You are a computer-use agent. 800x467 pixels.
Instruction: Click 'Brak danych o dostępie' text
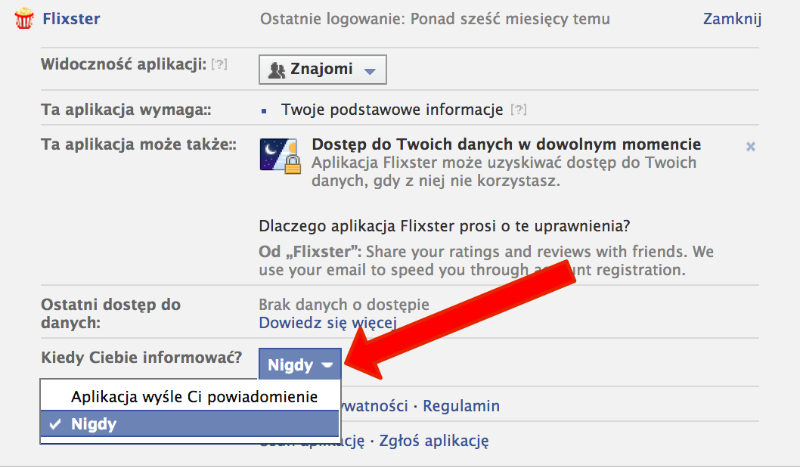coord(344,305)
